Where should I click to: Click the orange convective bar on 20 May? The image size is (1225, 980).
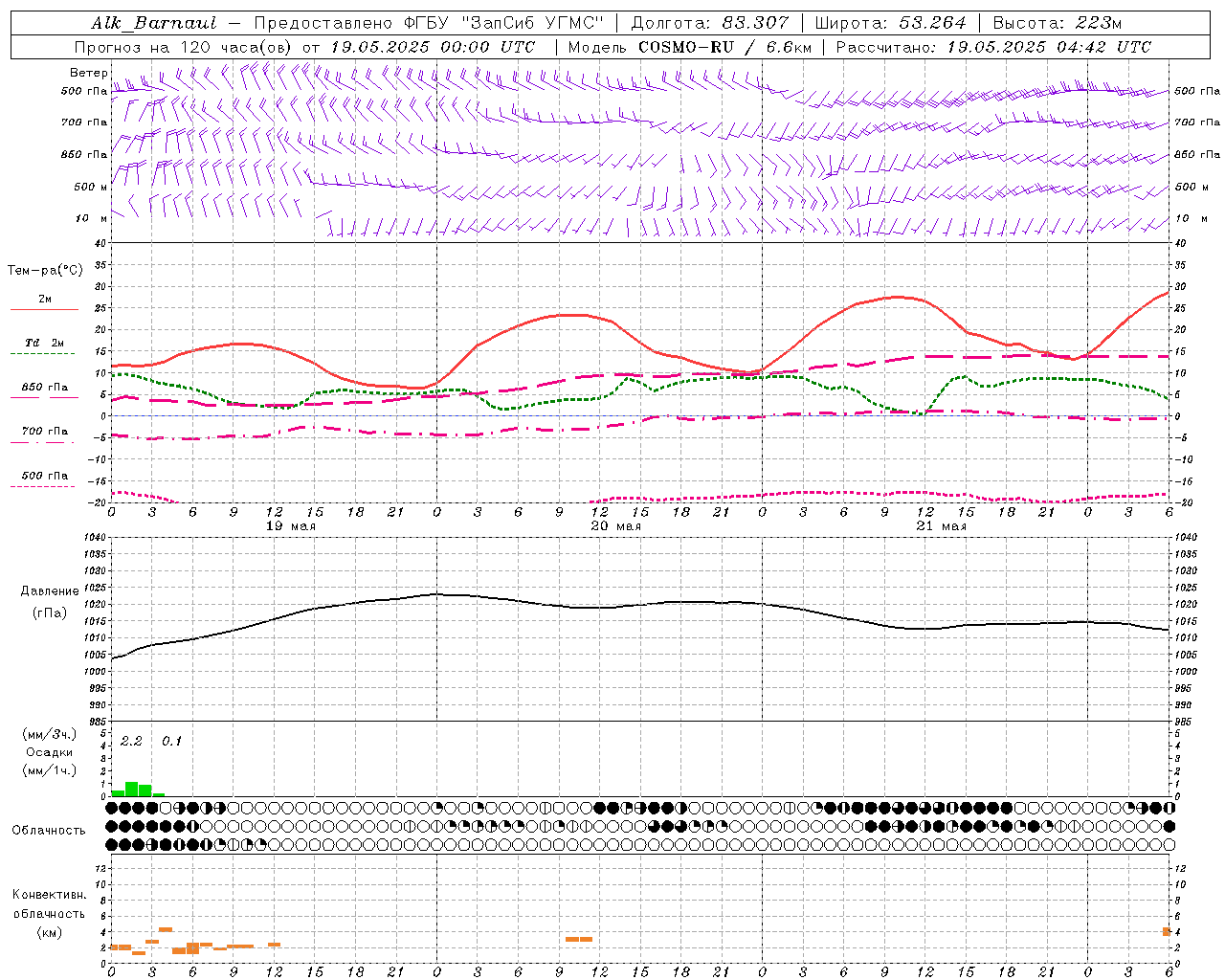coord(579,939)
